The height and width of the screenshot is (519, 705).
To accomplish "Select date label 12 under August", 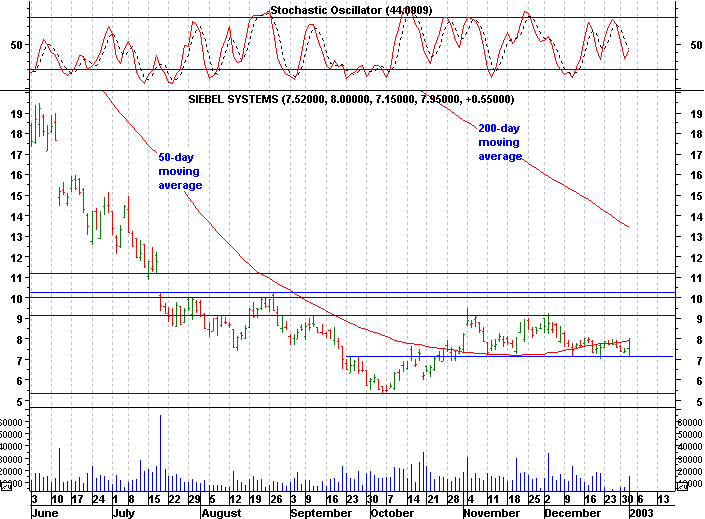I will tap(235, 499).
